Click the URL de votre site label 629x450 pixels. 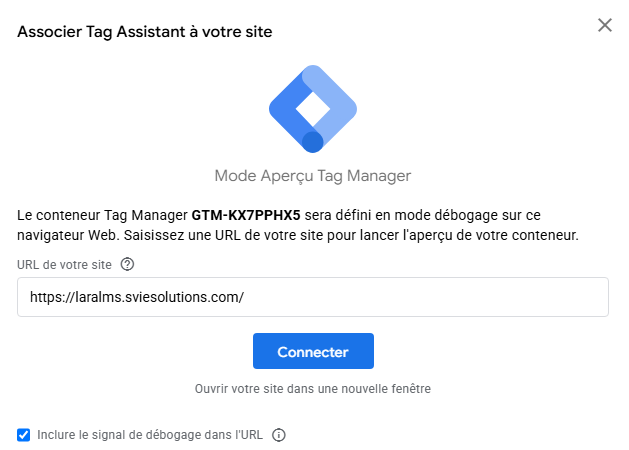[64, 265]
